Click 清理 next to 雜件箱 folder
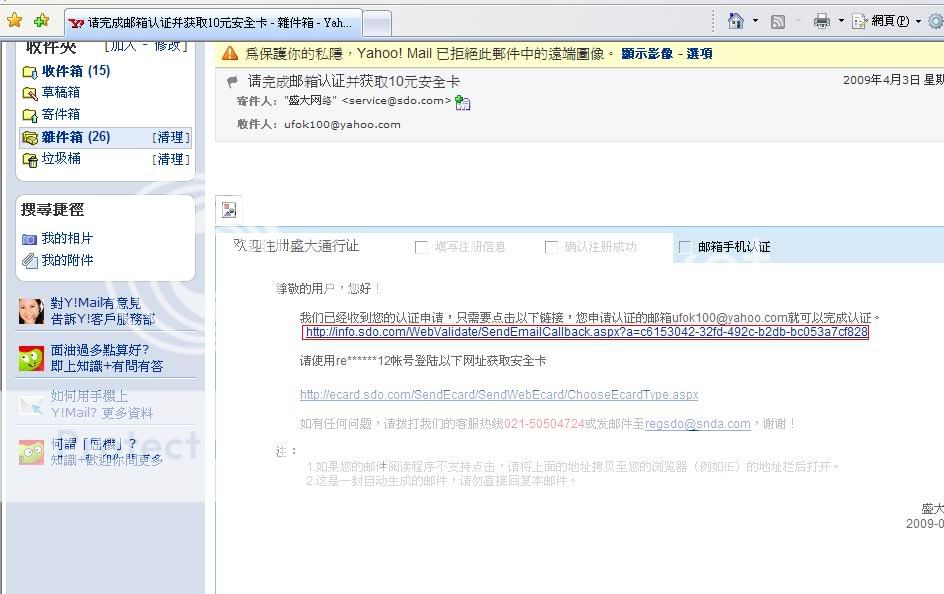Viewport: 944px width, 594px height. [x=170, y=137]
